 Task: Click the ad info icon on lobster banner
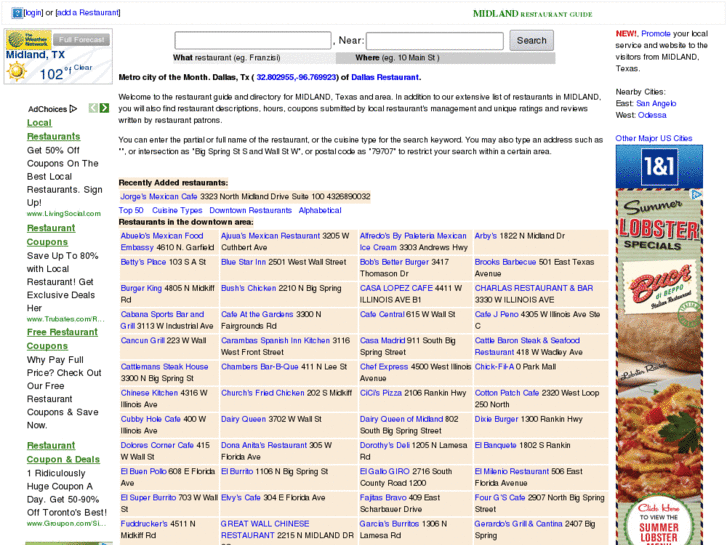coord(696,194)
